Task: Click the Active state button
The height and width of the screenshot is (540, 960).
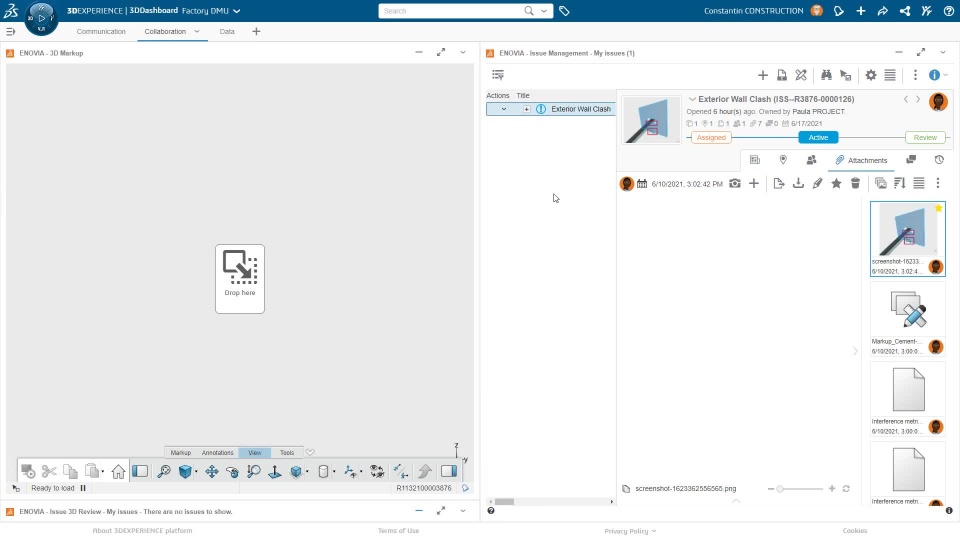Action: [x=818, y=138]
